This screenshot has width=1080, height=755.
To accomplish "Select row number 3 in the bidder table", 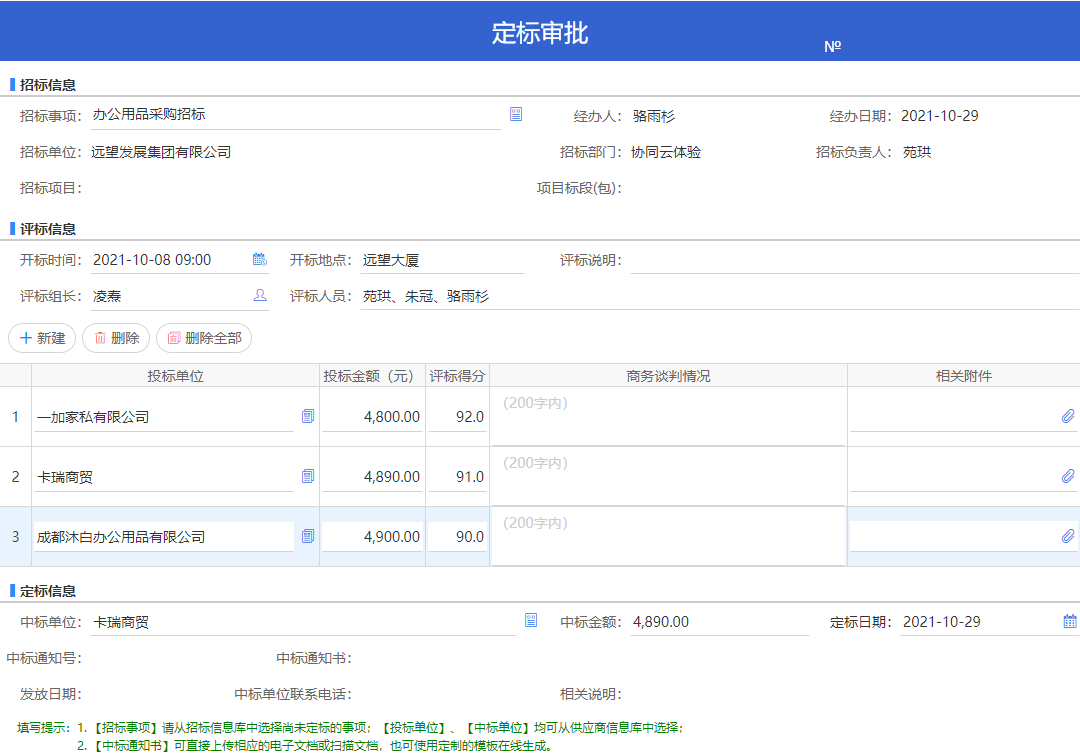I will (x=15, y=537).
